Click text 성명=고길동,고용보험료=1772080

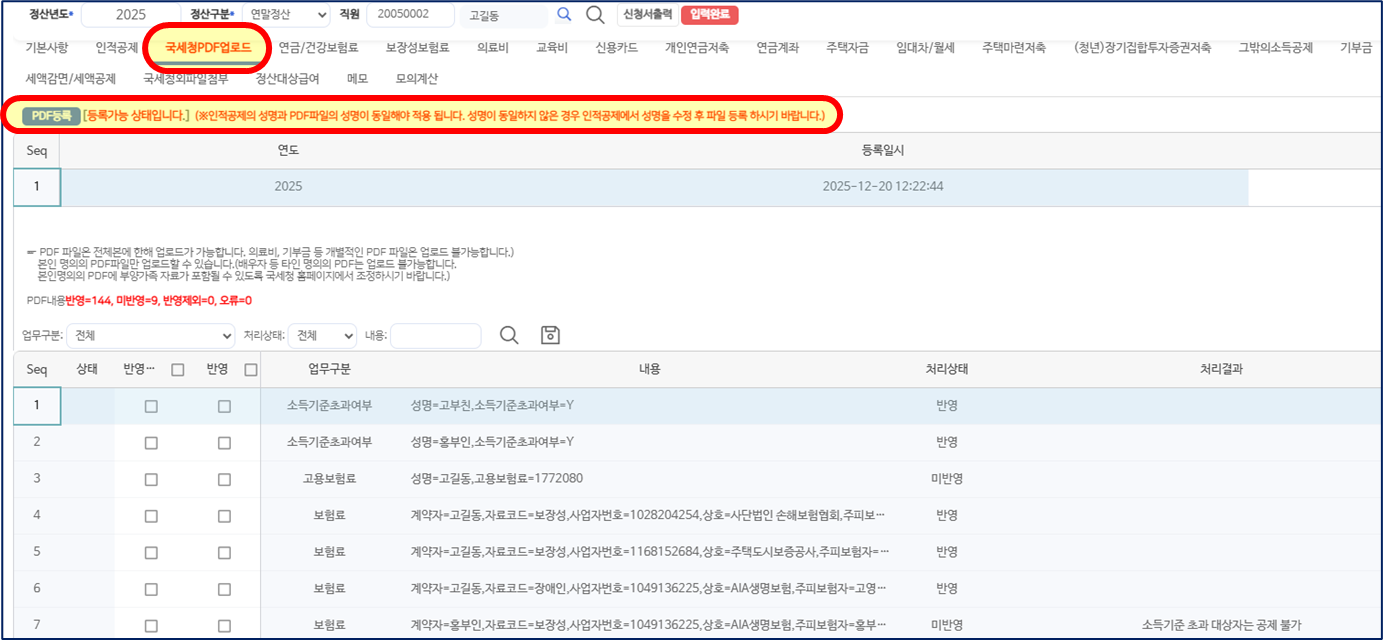pyautogui.click(x=496, y=479)
